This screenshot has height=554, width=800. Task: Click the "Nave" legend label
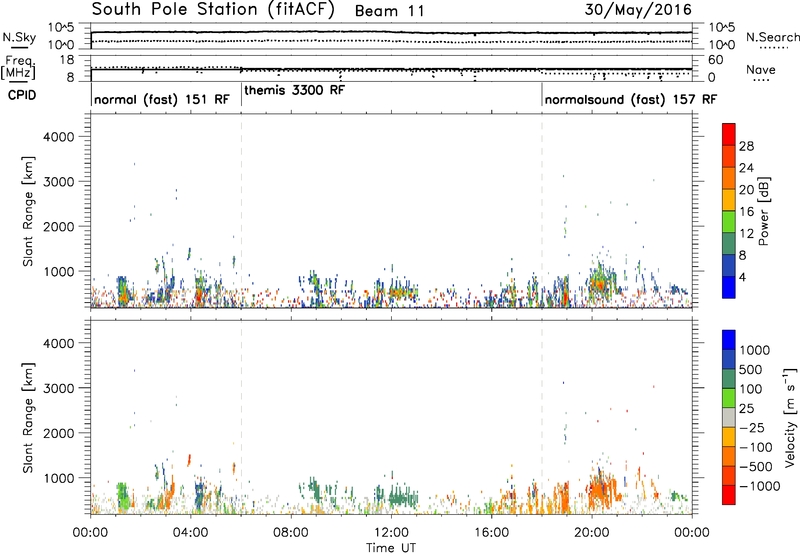pyautogui.click(x=760, y=69)
